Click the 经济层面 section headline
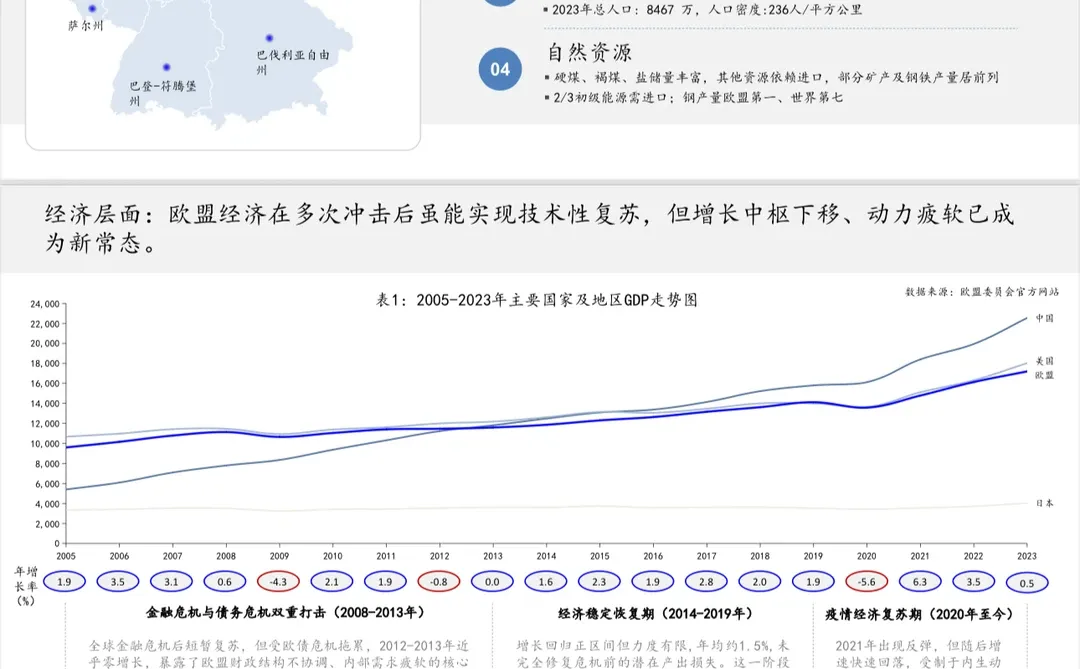 click(529, 228)
